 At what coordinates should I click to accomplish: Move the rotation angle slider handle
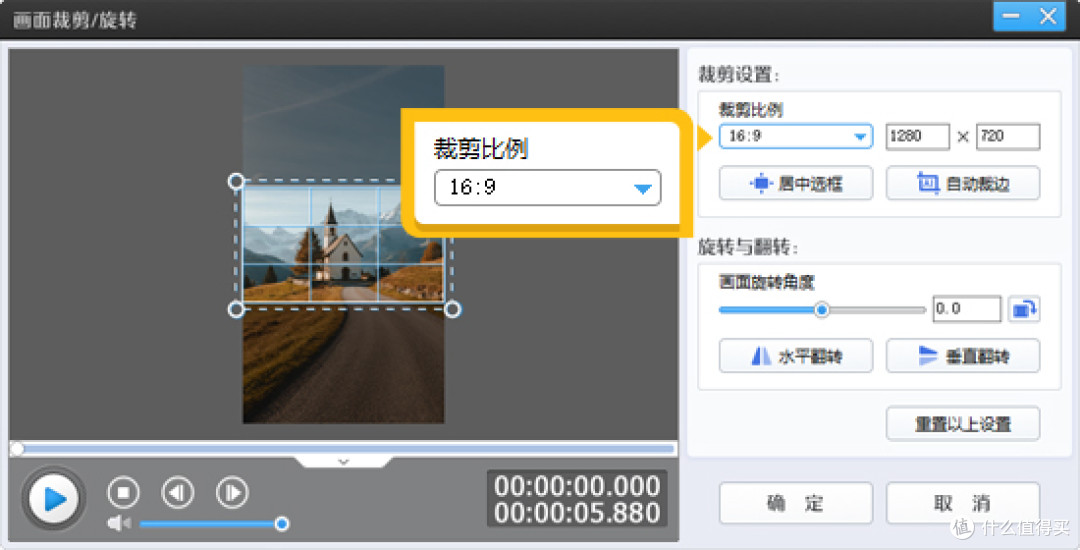(821, 310)
